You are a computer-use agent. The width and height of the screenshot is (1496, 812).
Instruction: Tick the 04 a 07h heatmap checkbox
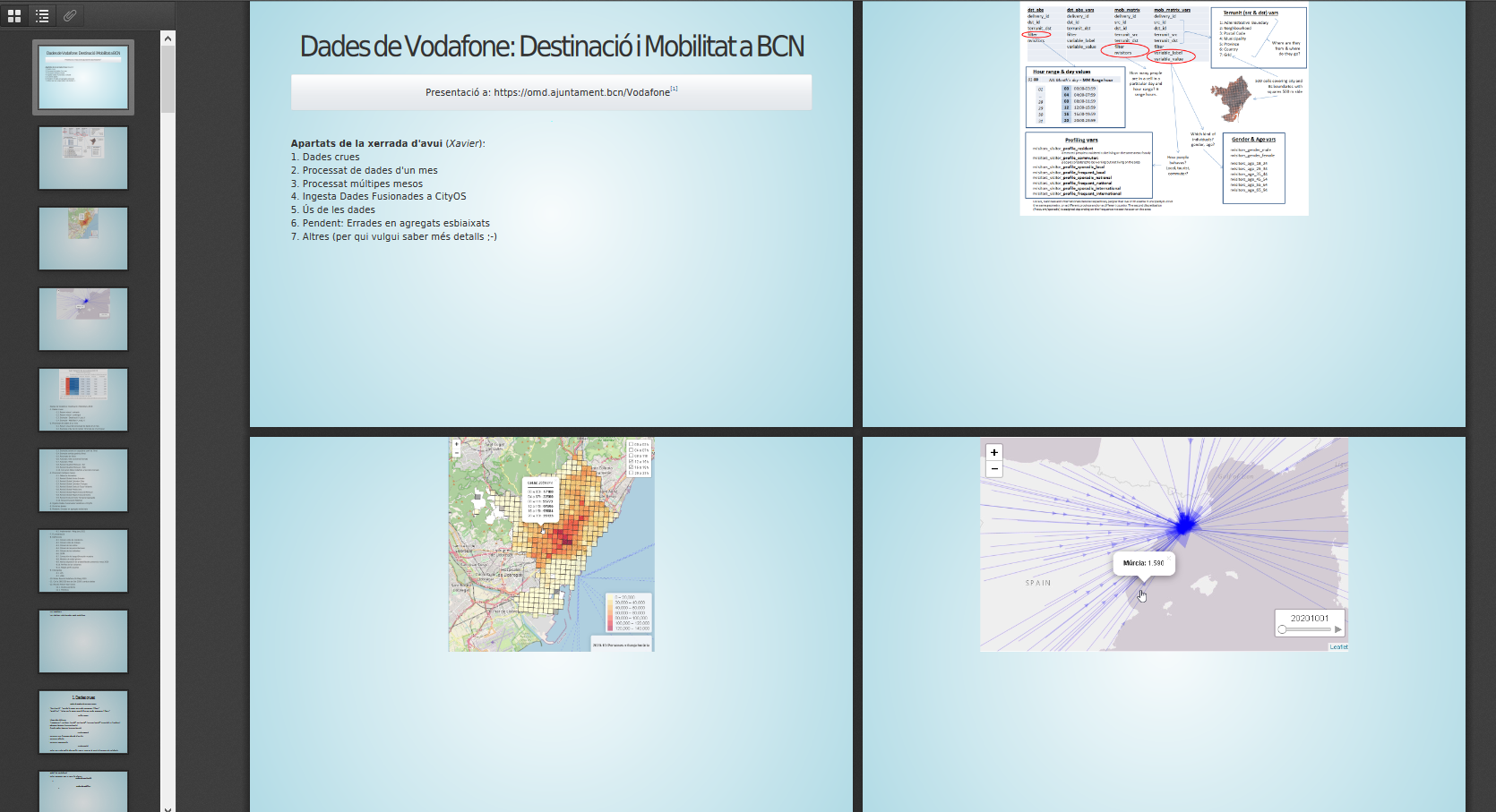pos(632,450)
